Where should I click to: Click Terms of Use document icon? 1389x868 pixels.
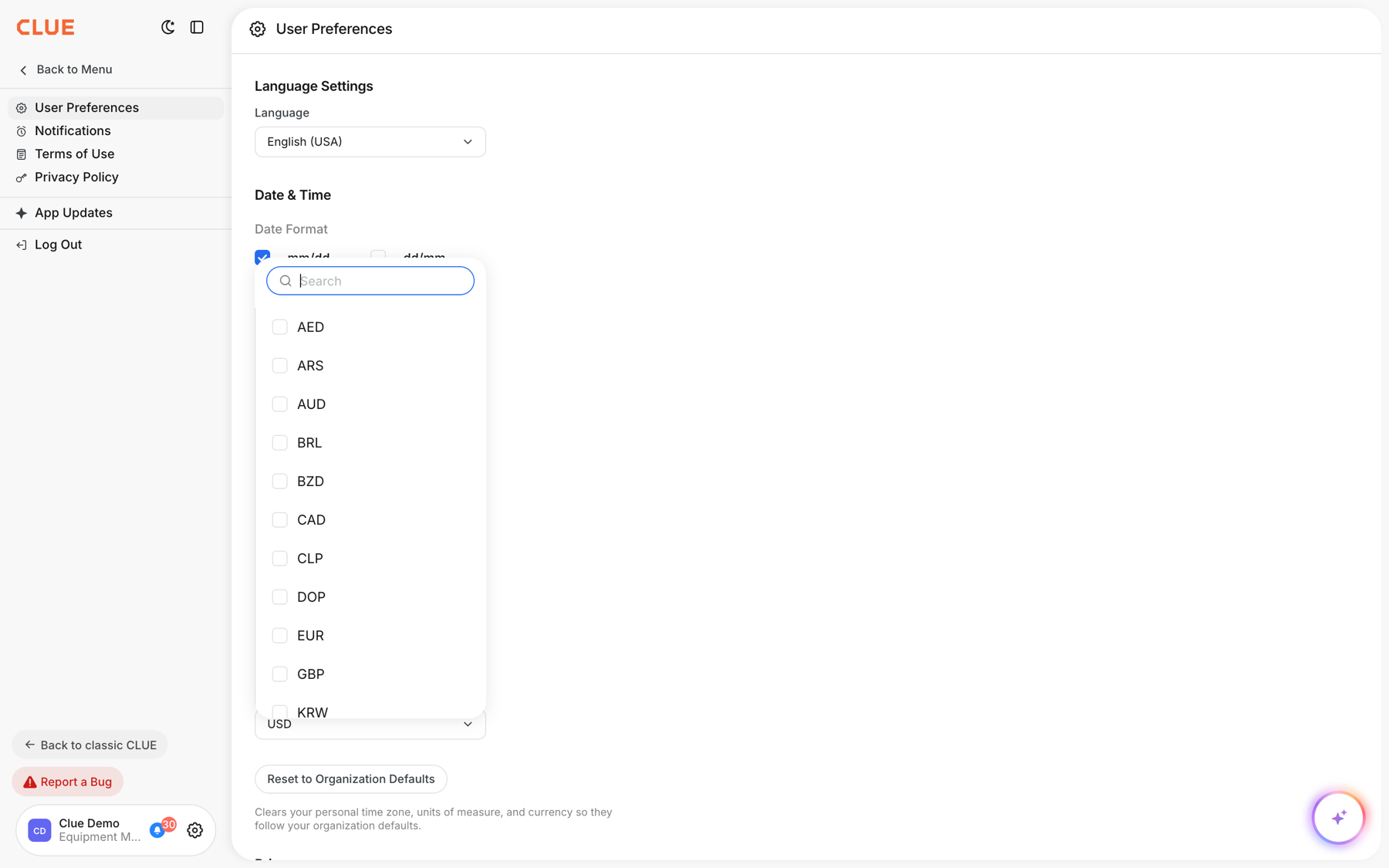22,154
